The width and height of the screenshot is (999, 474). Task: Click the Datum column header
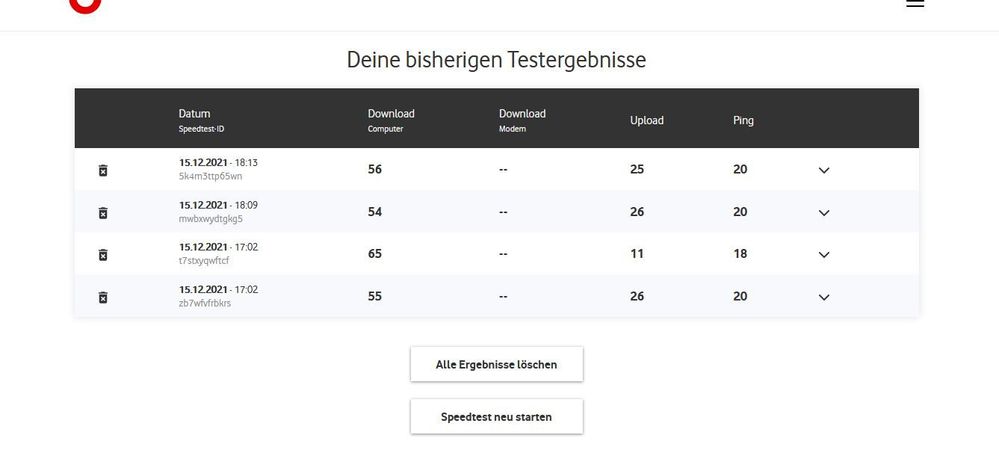(x=195, y=114)
